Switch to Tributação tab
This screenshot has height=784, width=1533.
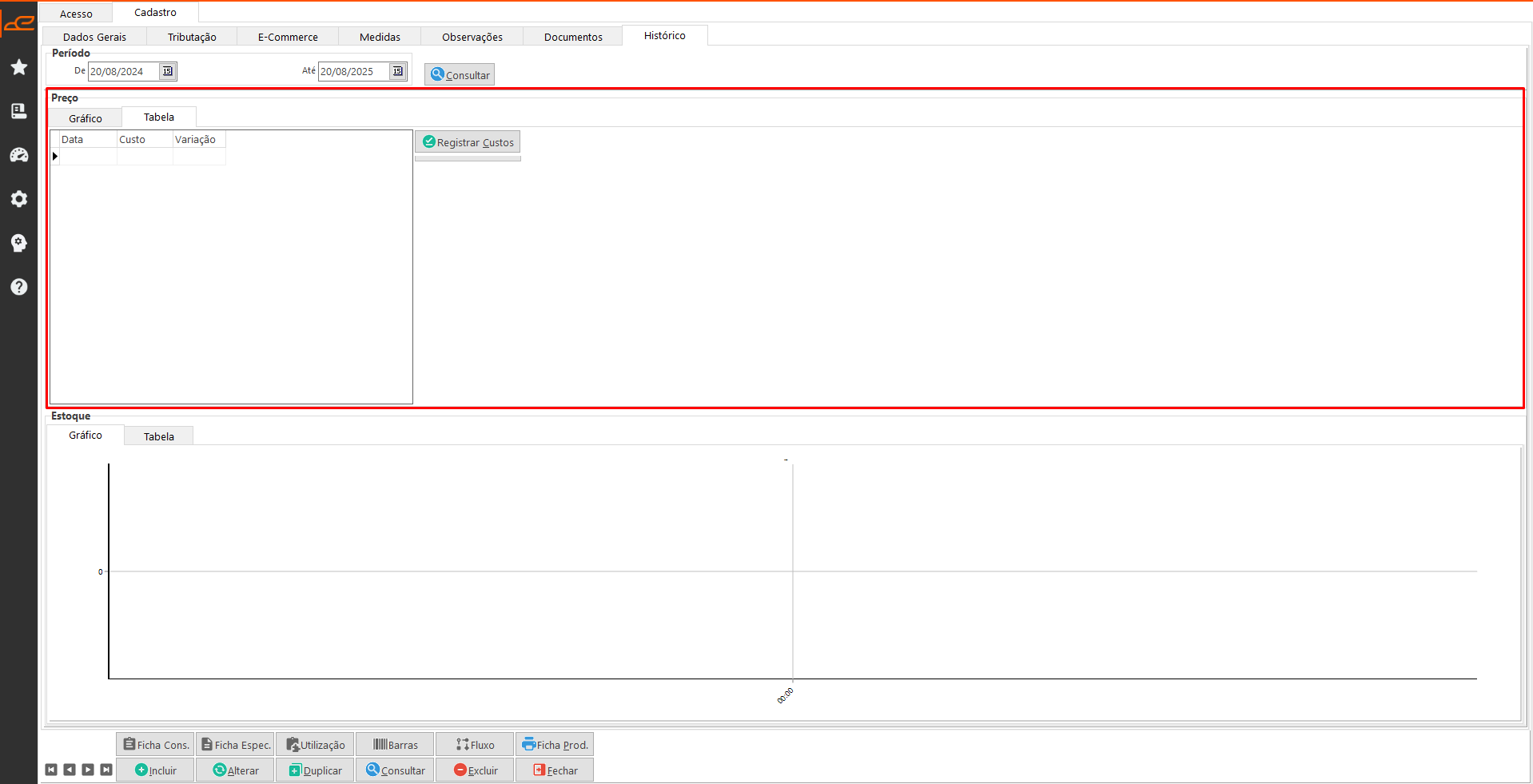[x=192, y=37]
